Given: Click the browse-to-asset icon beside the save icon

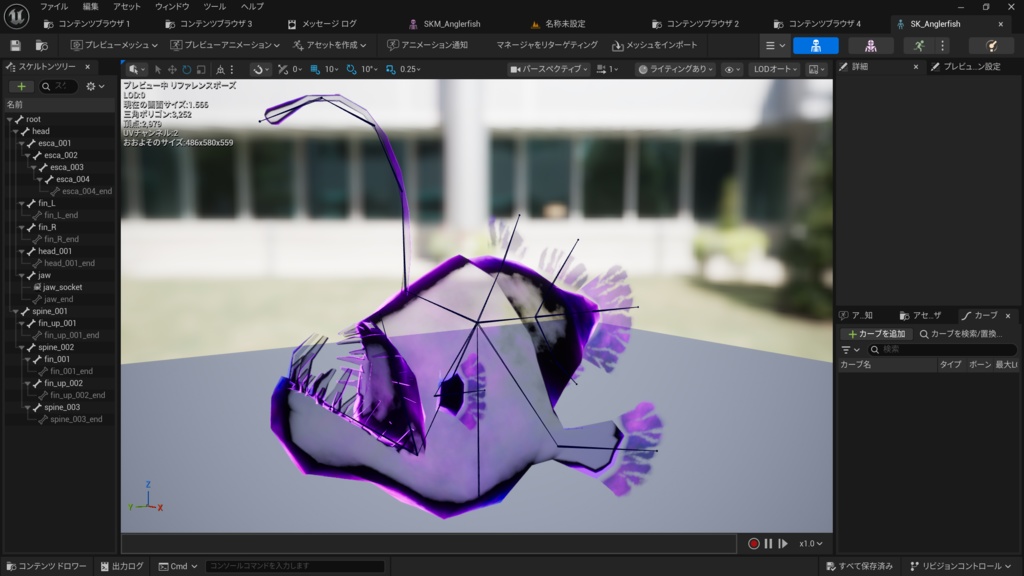Looking at the screenshot, I should [x=41, y=45].
